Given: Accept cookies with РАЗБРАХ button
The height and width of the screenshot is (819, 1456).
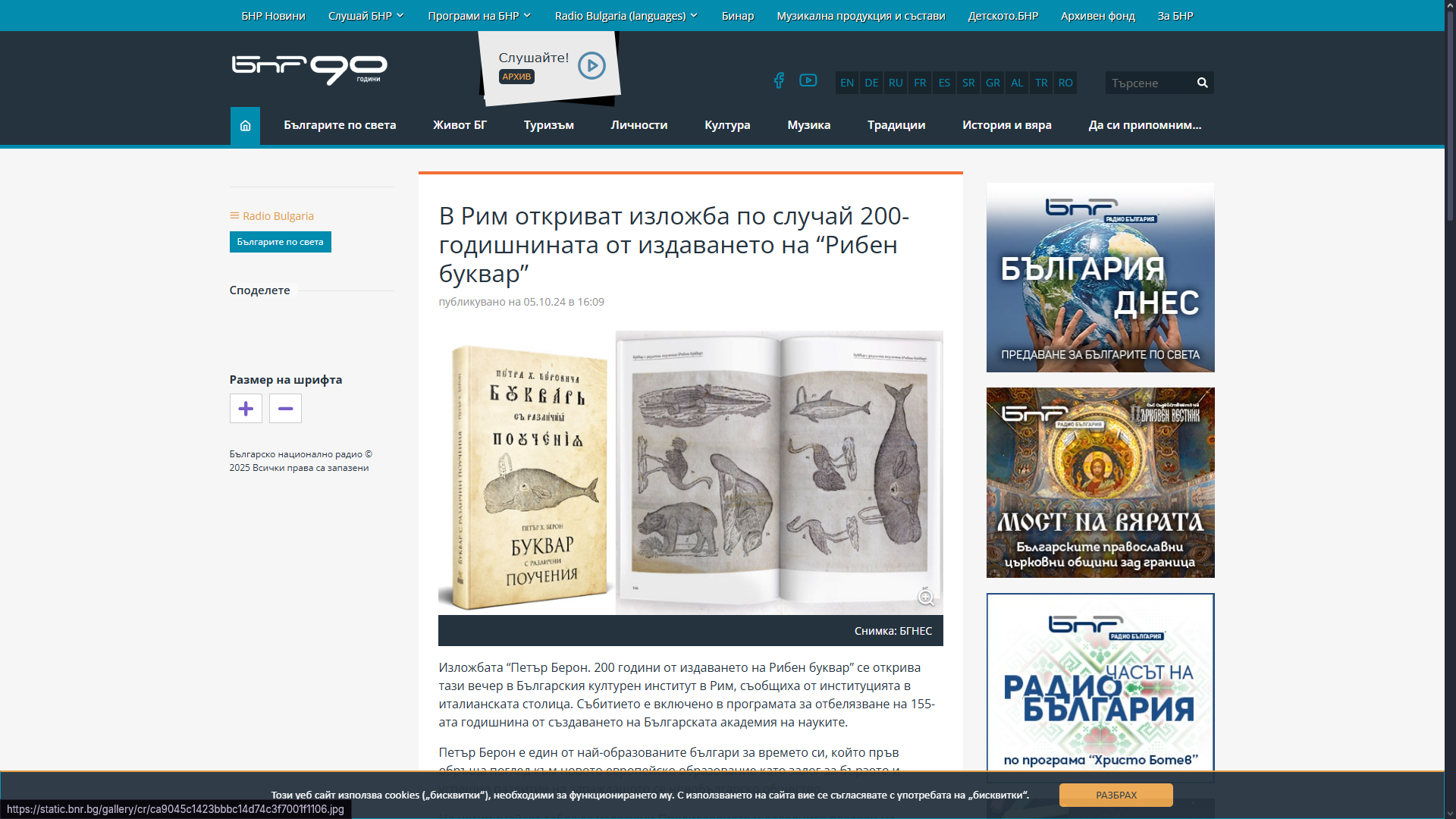Looking at the screenshot, I should (x=1116, y=795).
